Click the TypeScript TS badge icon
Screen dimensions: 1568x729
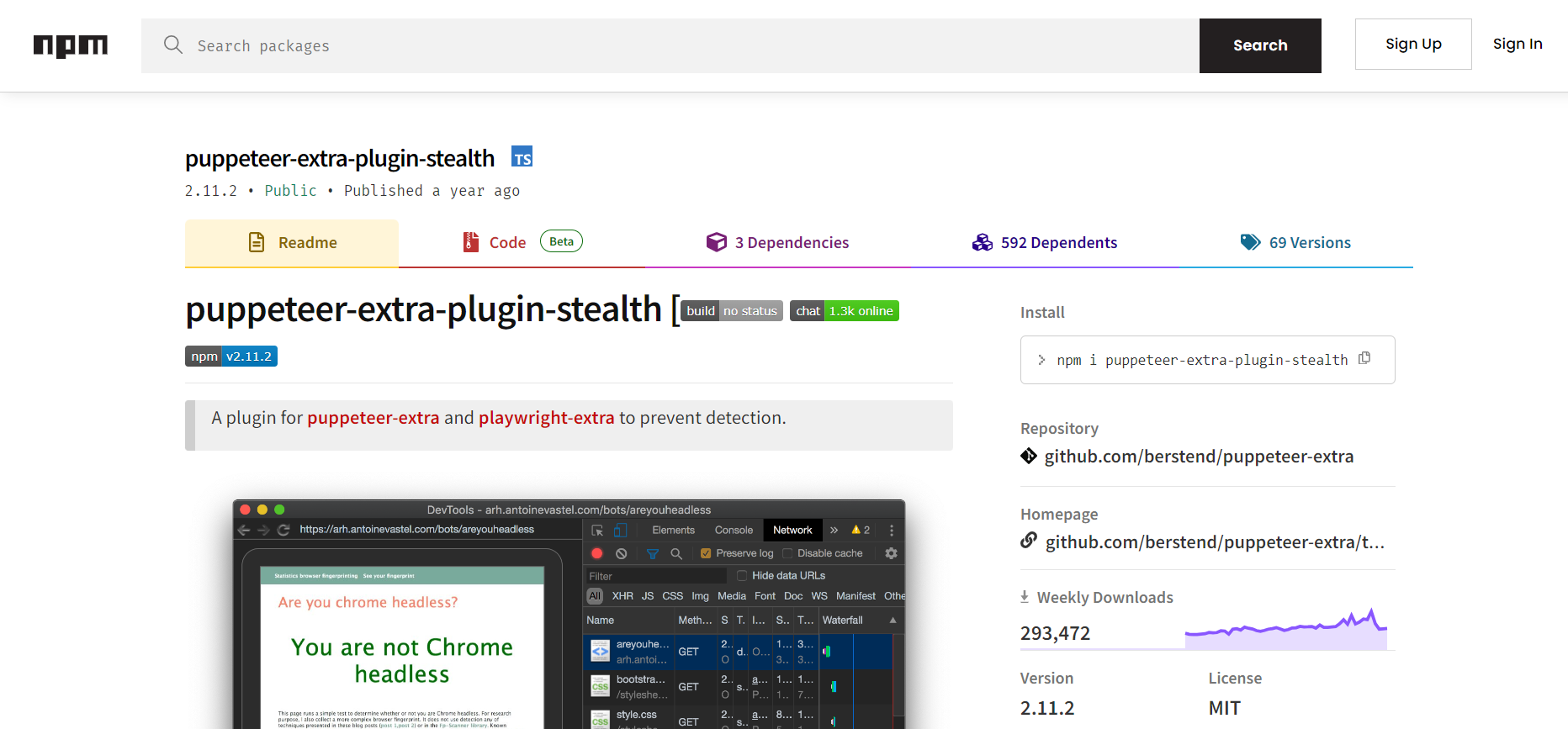coord(522,157)
